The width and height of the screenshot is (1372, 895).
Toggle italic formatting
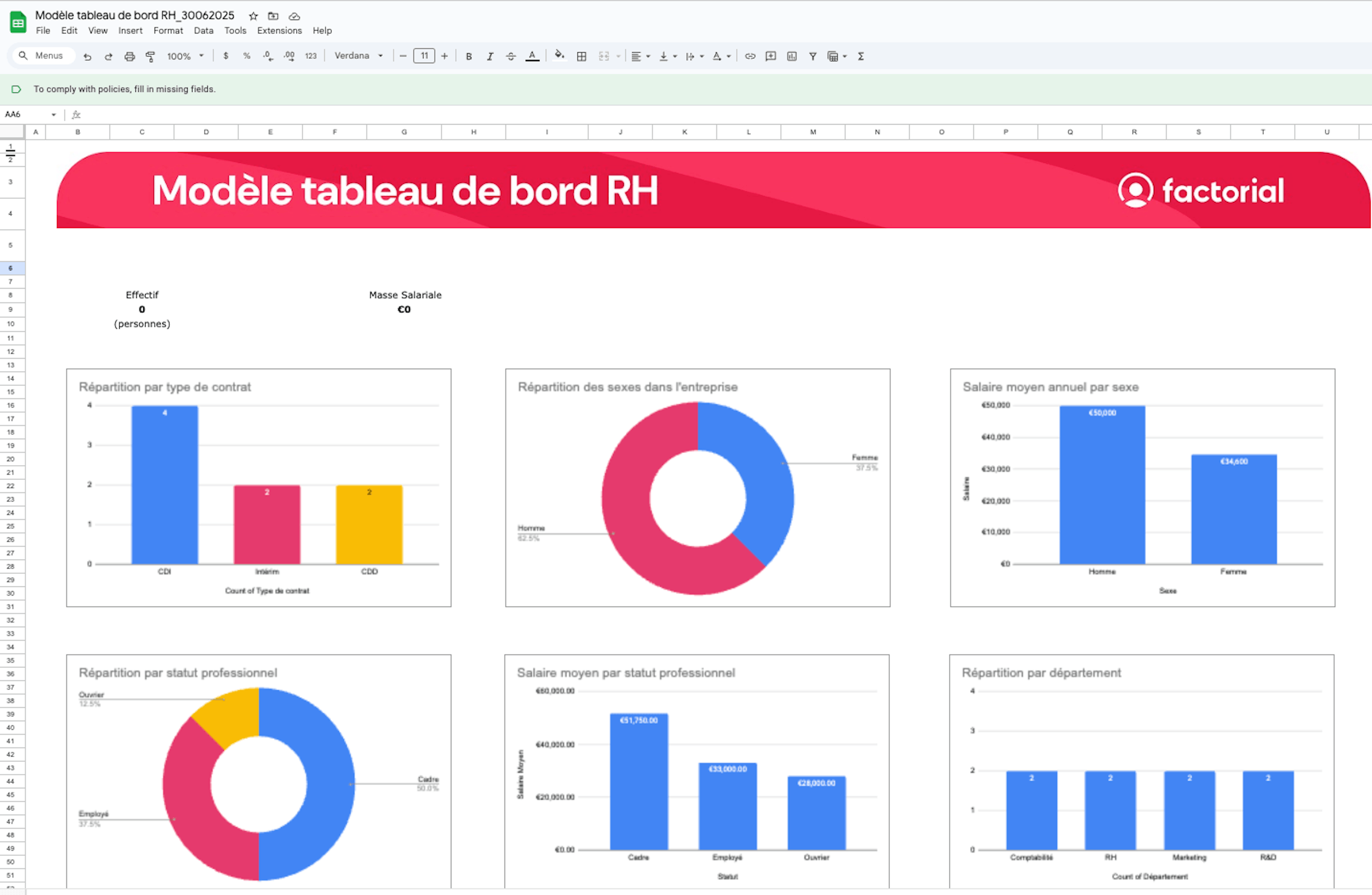490,56
